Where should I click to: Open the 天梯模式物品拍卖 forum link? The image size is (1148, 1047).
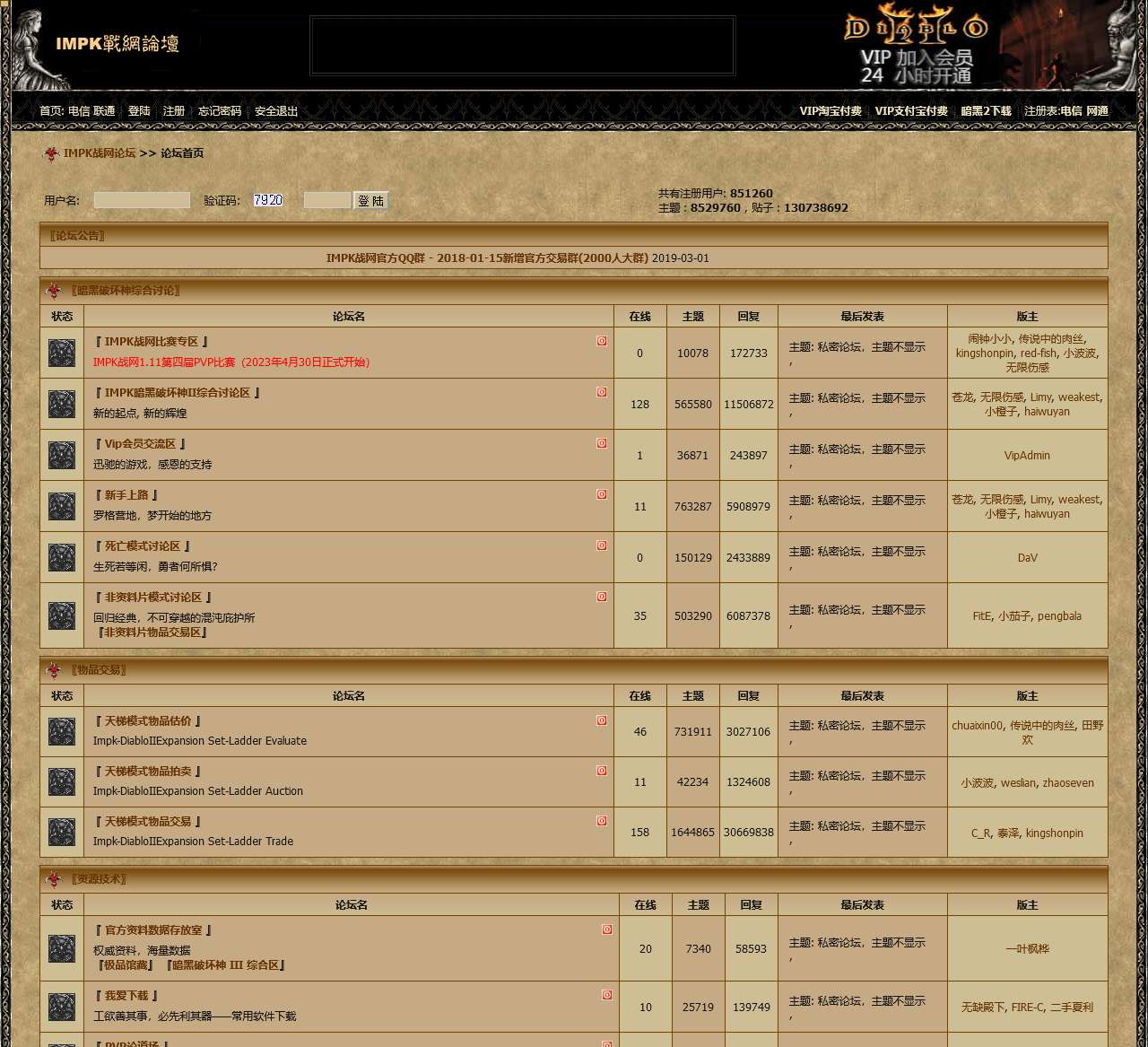point(146,771)
